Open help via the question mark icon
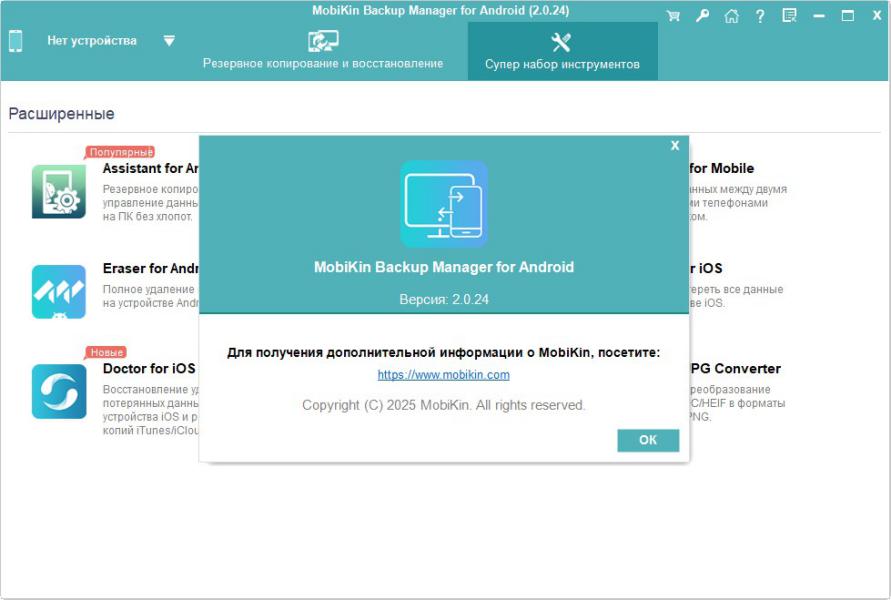Image resolution: width=891 pixels, height=600 pixels. [x=760, y=16]
